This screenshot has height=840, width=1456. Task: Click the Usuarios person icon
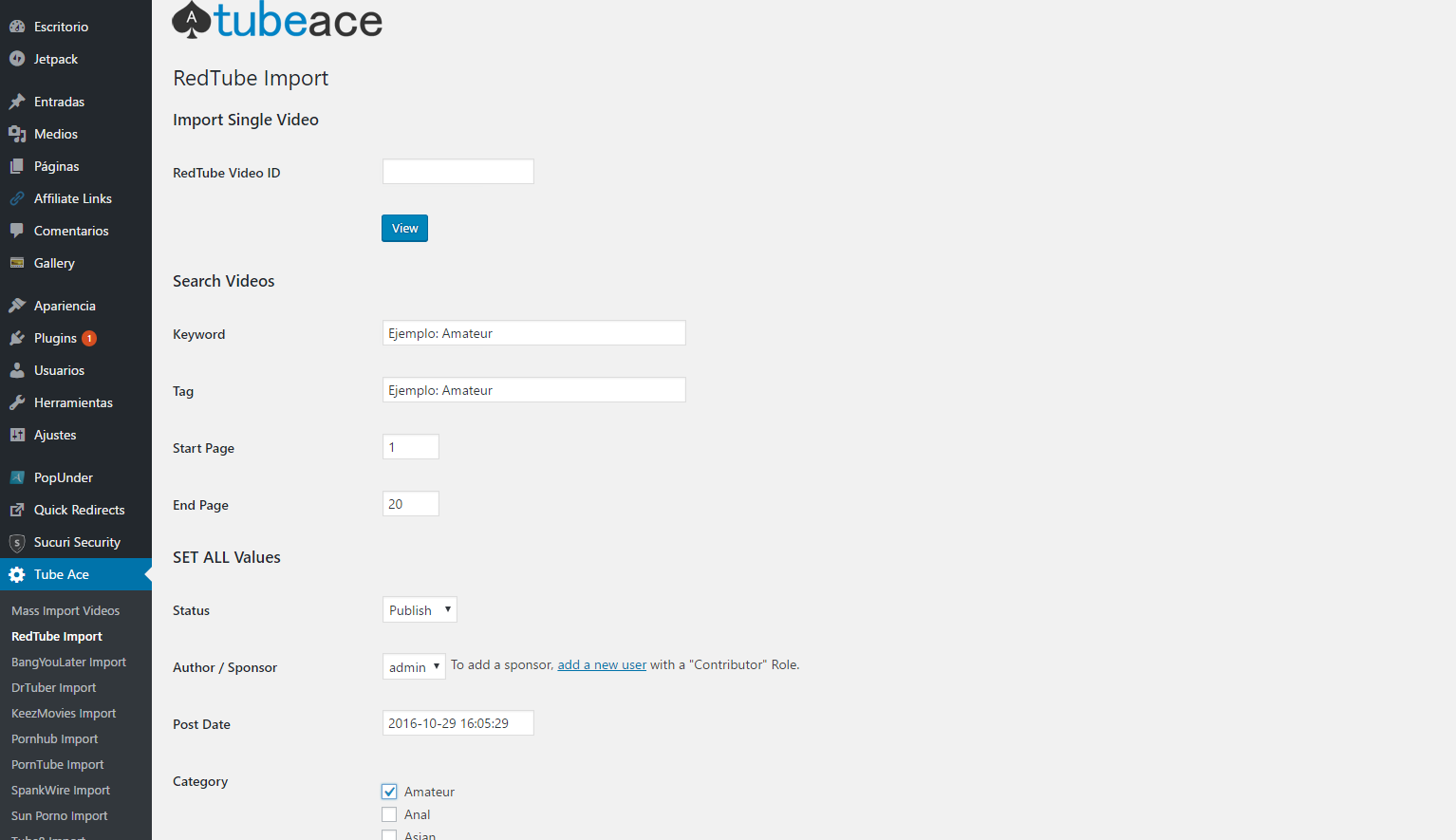tap(17, 370)
